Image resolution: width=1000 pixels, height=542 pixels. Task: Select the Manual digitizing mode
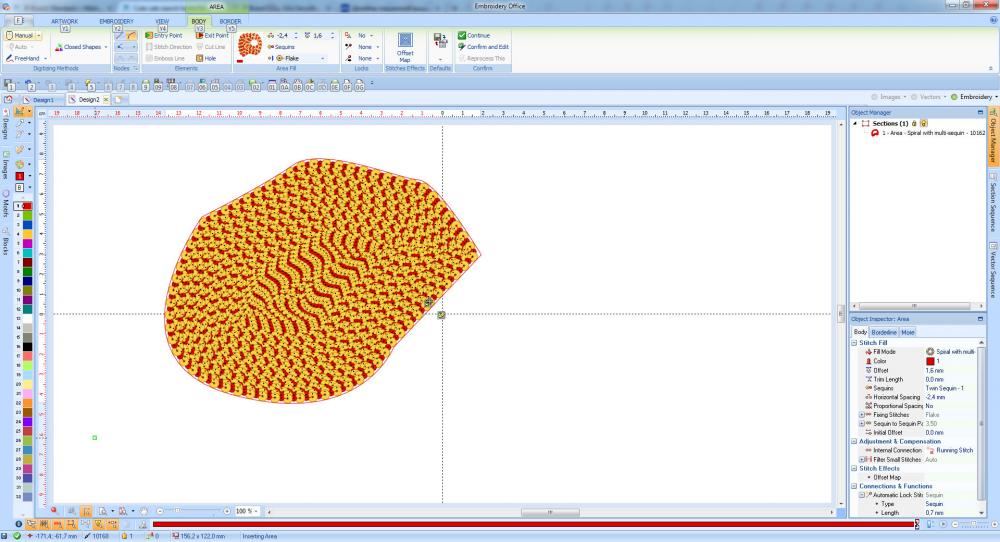[x=20, y=35]
